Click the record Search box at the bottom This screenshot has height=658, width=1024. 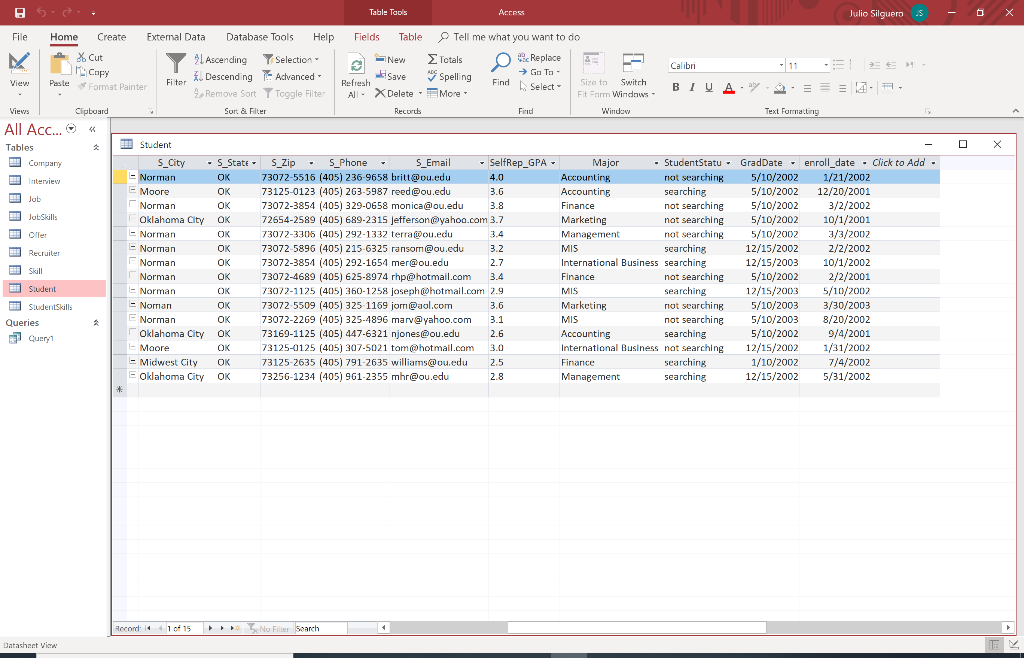click(x=320, y=629)
